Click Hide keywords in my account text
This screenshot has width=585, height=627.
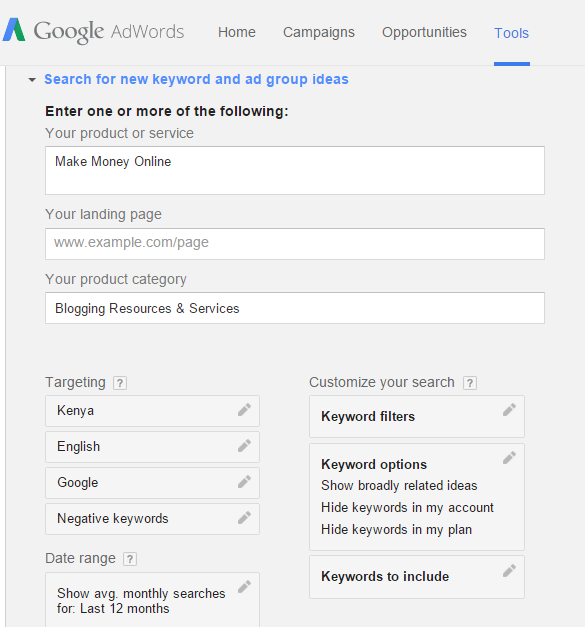[x=407, y=507]
